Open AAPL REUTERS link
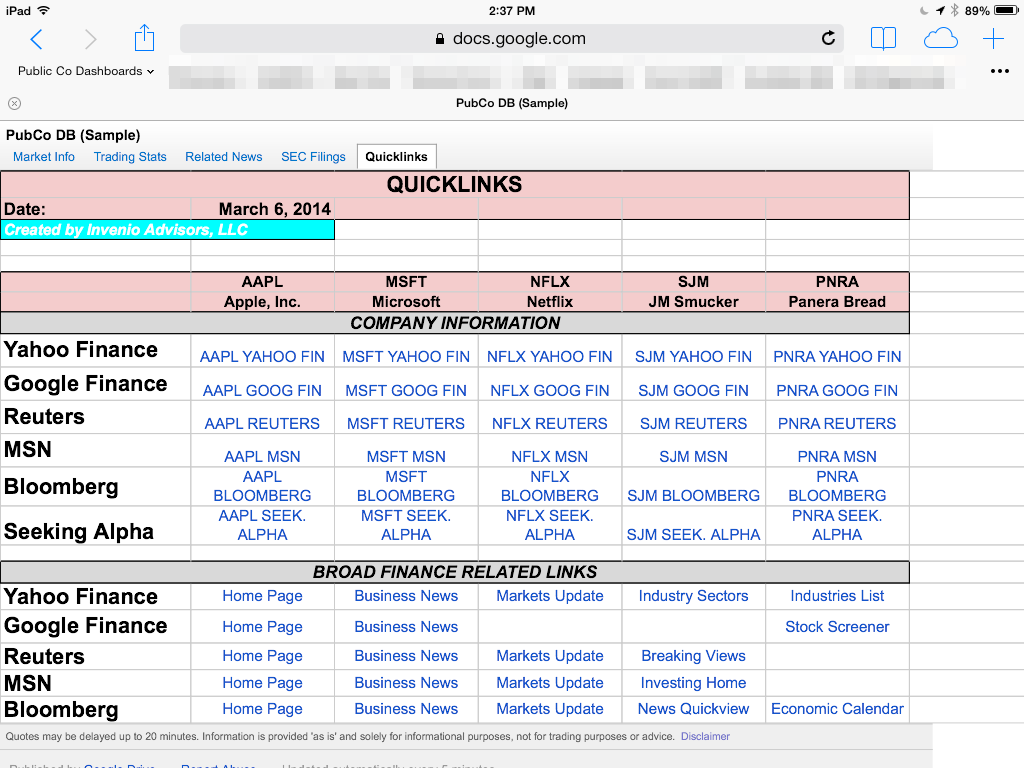This screenshot has height=768, width=1024. click(262, 424)
